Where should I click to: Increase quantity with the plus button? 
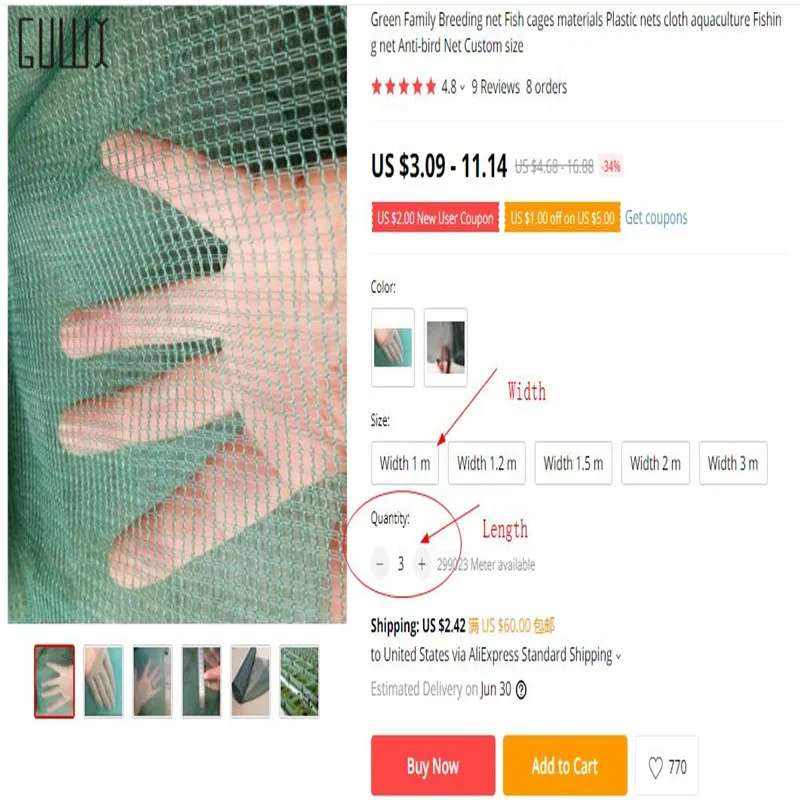tap(422, 564)
